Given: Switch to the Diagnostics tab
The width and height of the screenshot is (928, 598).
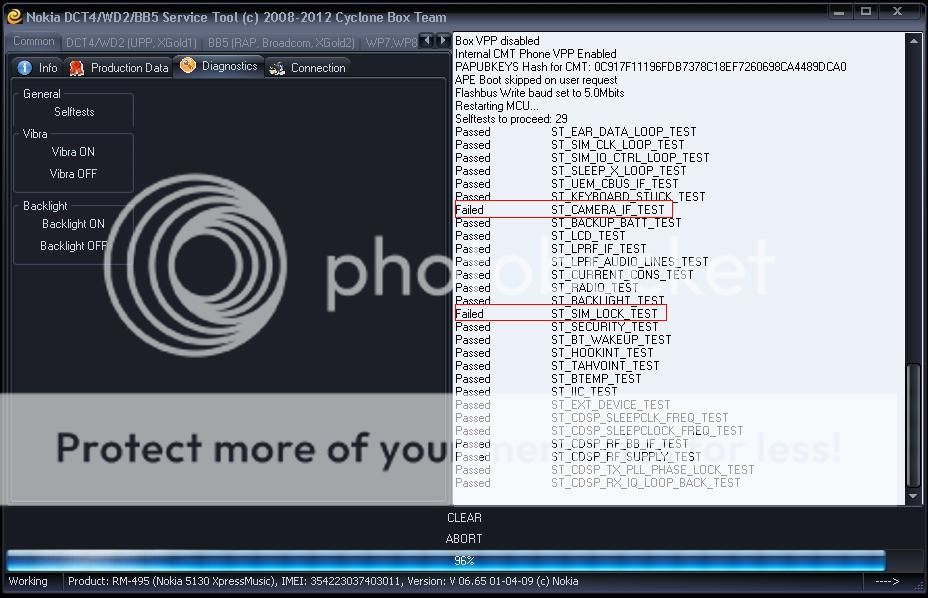Looking at the screenshot, I should (219, 66).
